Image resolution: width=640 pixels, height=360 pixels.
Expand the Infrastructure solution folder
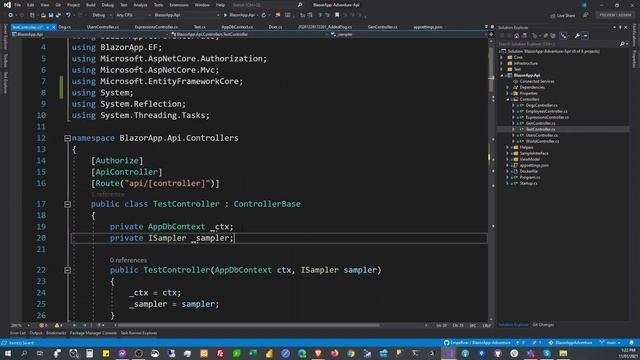(502, 63)
